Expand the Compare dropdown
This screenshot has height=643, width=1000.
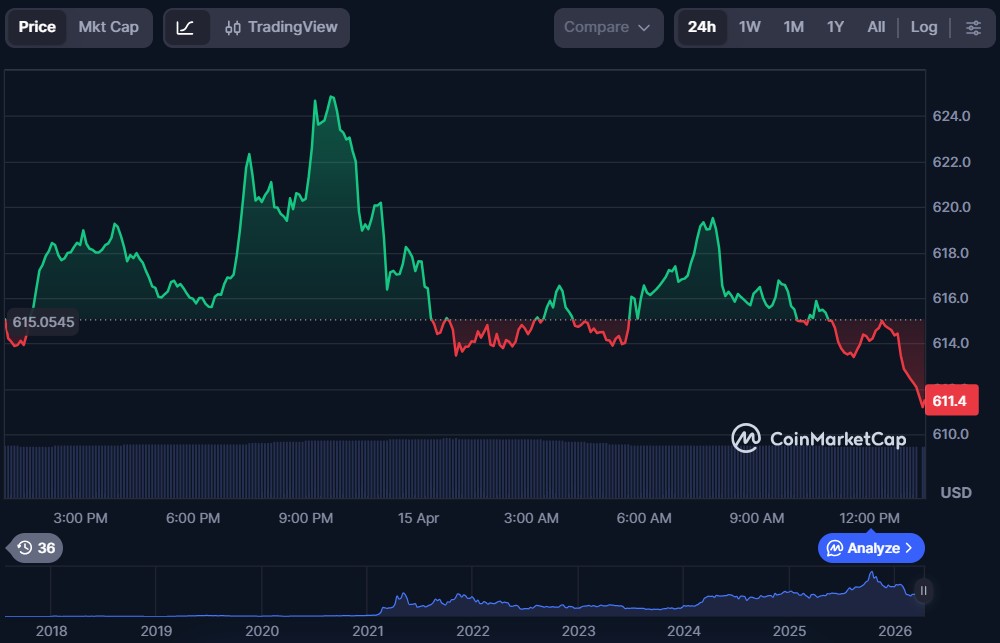[608, 27]
